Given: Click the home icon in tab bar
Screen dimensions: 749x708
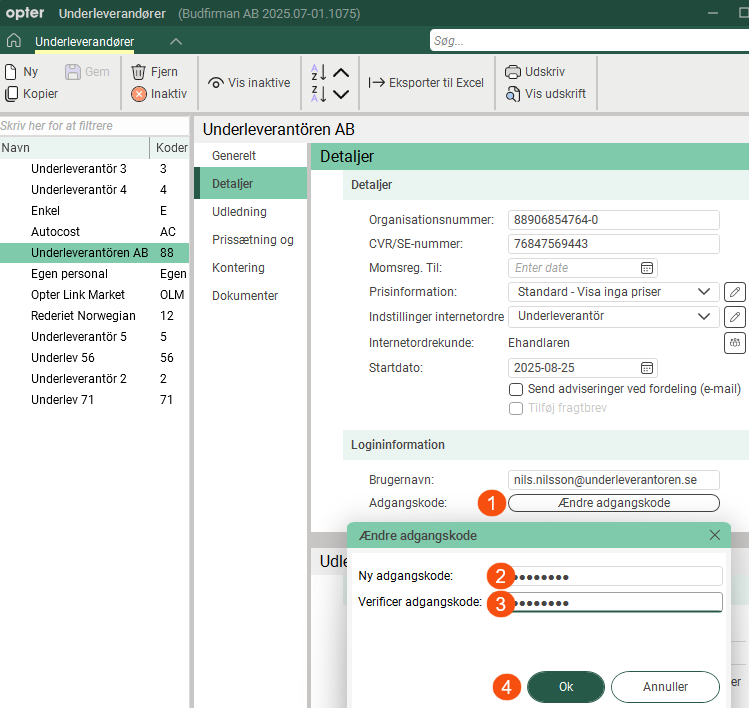Looking at the screenshot, I should click(13, 41).
